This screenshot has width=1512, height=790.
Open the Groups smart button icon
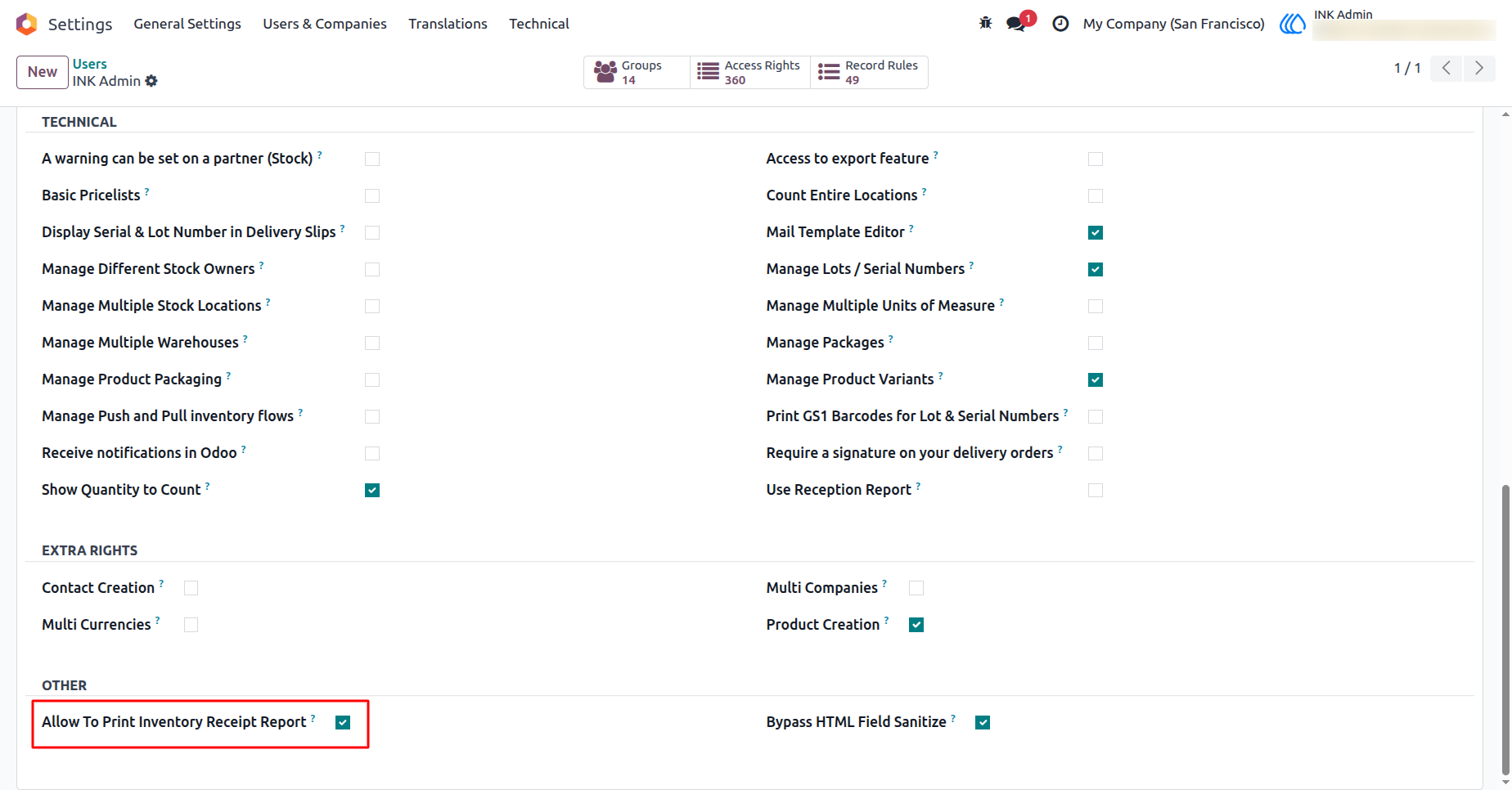point(605,72)
